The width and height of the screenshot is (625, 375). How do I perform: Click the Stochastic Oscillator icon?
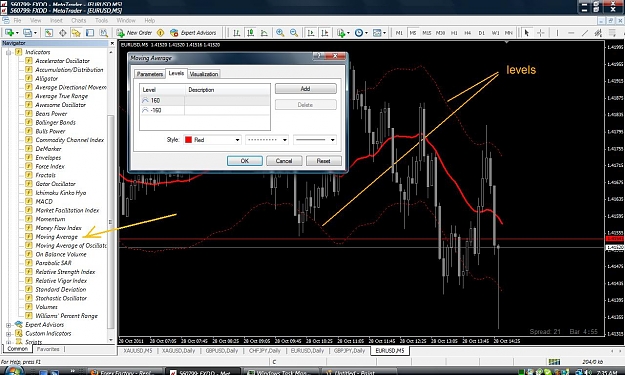pos(29,298)
